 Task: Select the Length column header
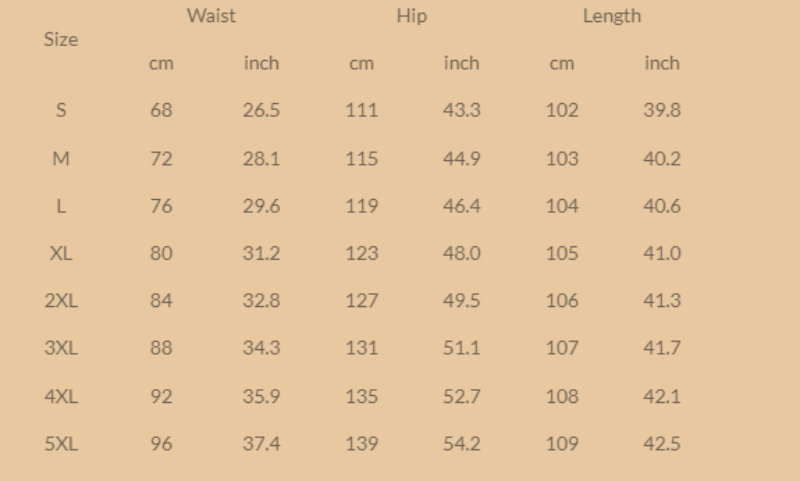click(611, 16)
